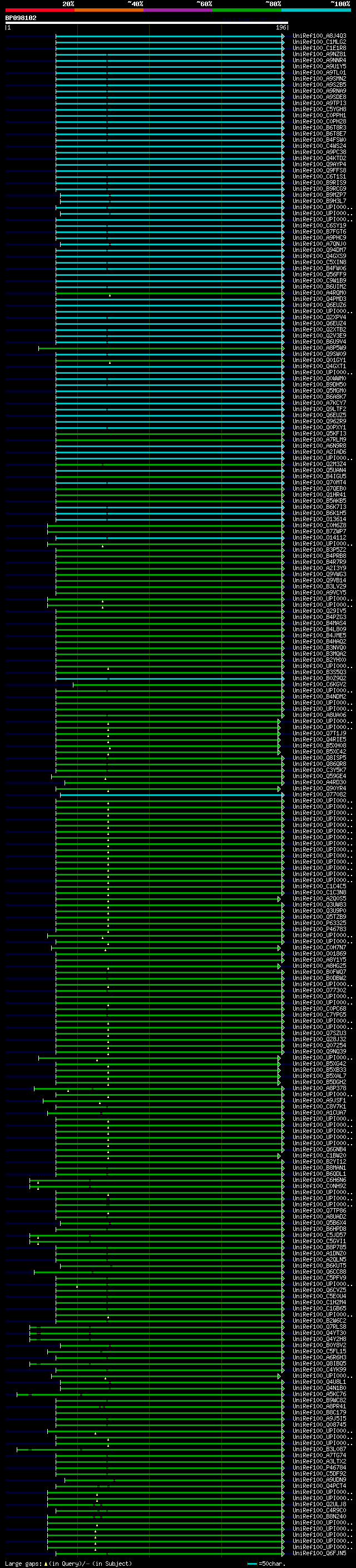The height and width of the screenshot is (1568, 356).
Task: Click label UniRef100_A9S2B5
Action: (x=319, y=85)
